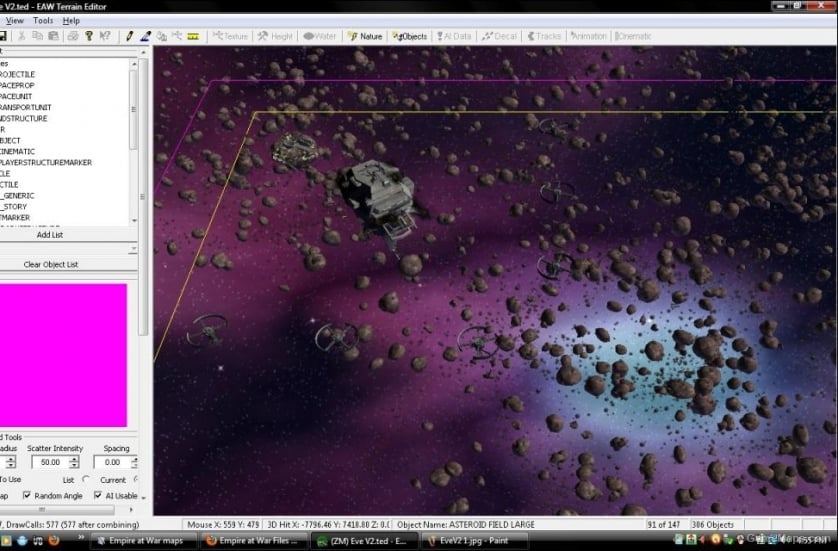Open the dropdown arrow below Add List

133,249
